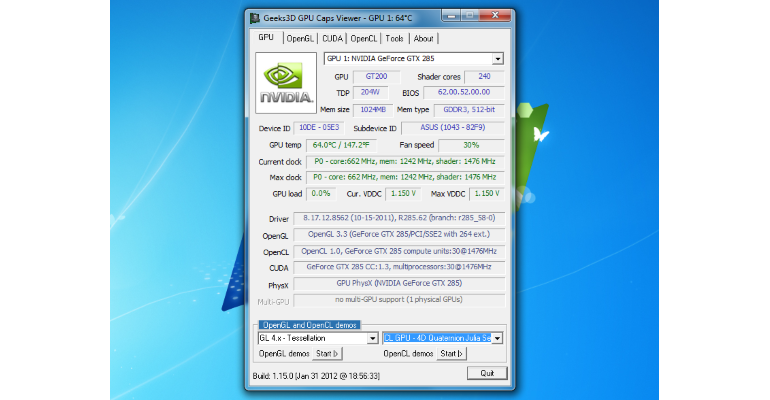This screenshot has height=400, width=770.
Task: Expand the GPU 1 GeForce GTX 285 selector
Action: pyautogui.click(x=497, y=59)
